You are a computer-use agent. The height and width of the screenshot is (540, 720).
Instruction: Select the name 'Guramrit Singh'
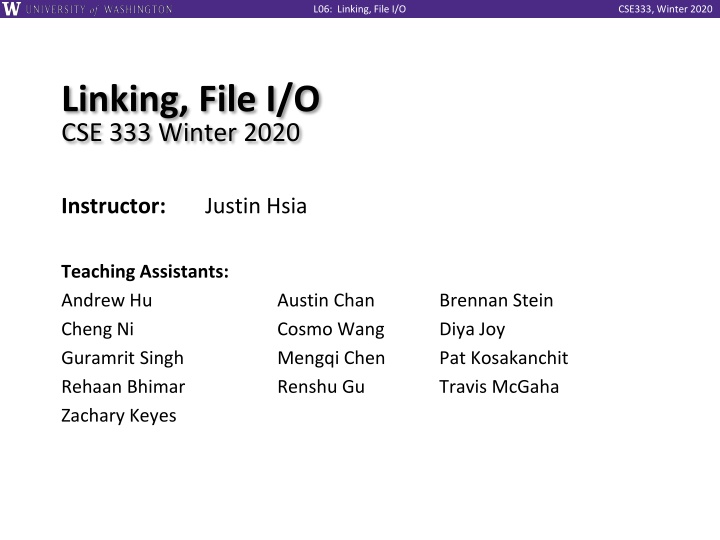pyautogui.click(x=122, y=358)
